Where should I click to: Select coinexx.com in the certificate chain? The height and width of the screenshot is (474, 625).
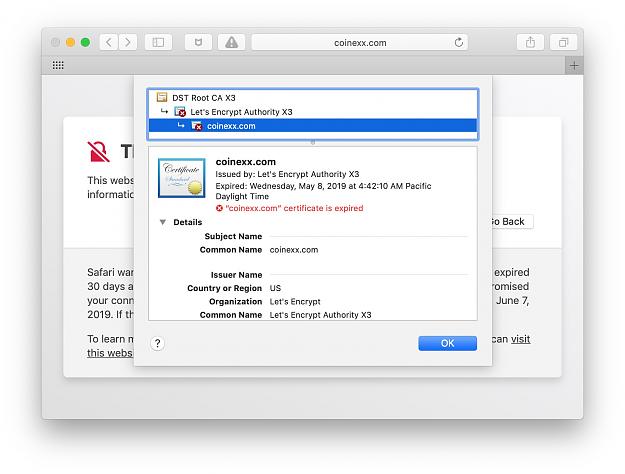(x=313, y=126)
